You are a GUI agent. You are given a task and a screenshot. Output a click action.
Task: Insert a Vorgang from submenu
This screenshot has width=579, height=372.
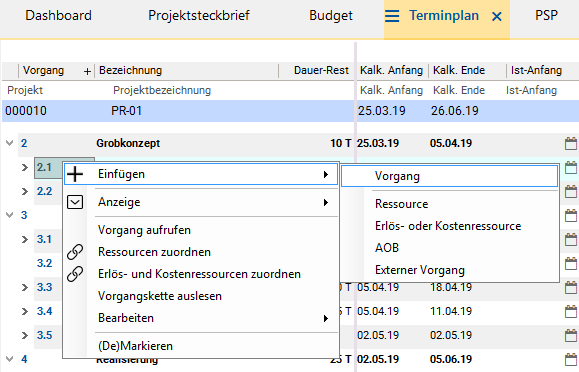(449, 176)
